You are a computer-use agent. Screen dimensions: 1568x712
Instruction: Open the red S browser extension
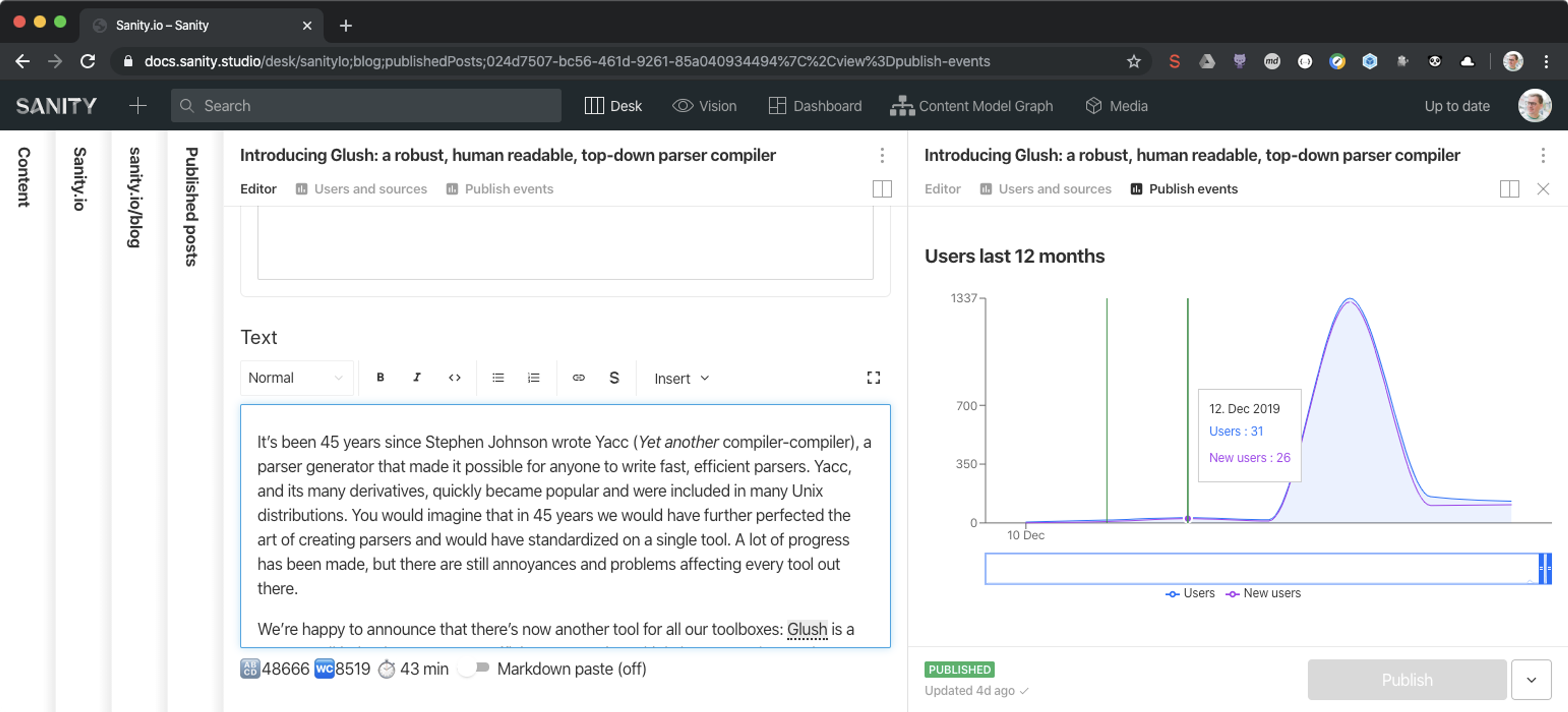pyautogui.click(x=1175, y=61)
